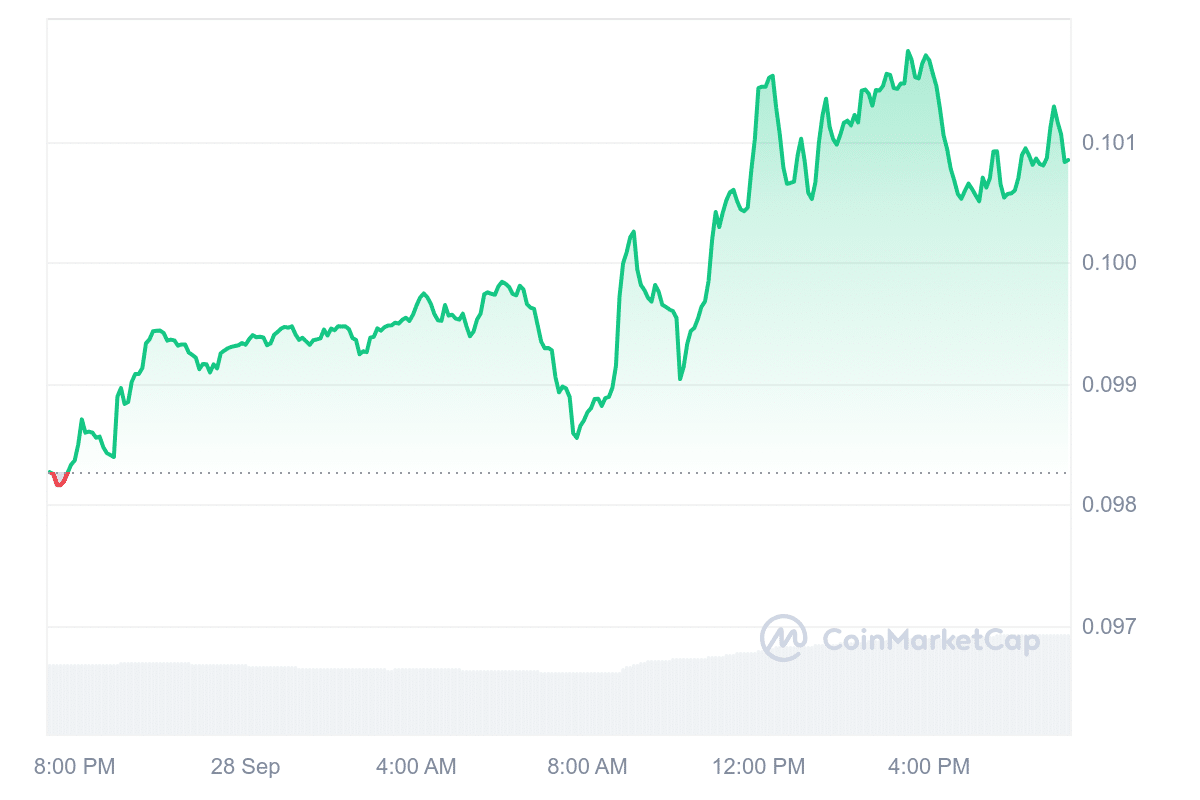Viewport: 1200px width, 800px height.
Task: Click the 12:00 PM time axis label
Action: (x=758, y=767)
